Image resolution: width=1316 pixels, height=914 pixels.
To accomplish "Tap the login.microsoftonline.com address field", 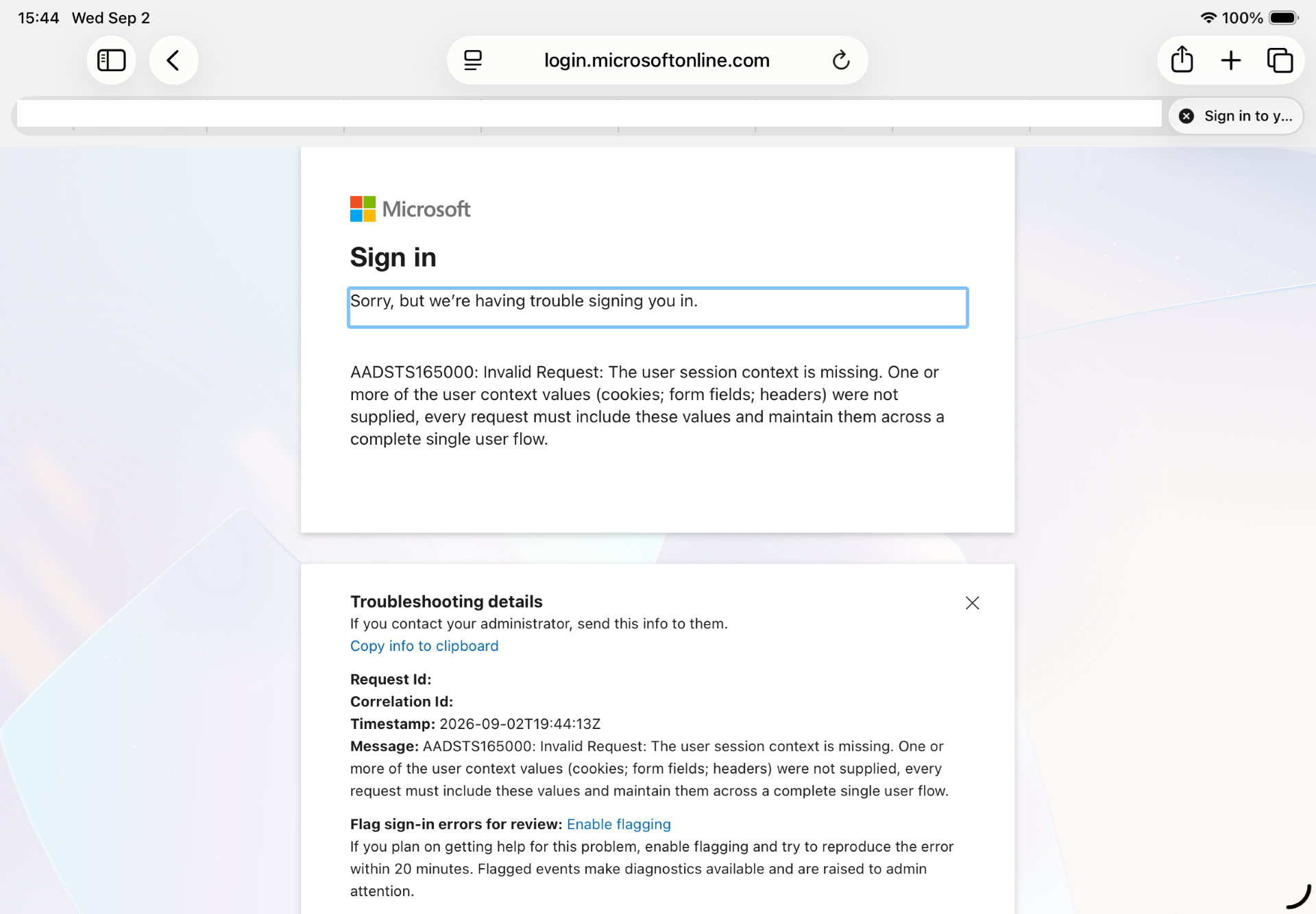I will pos(657,60).
